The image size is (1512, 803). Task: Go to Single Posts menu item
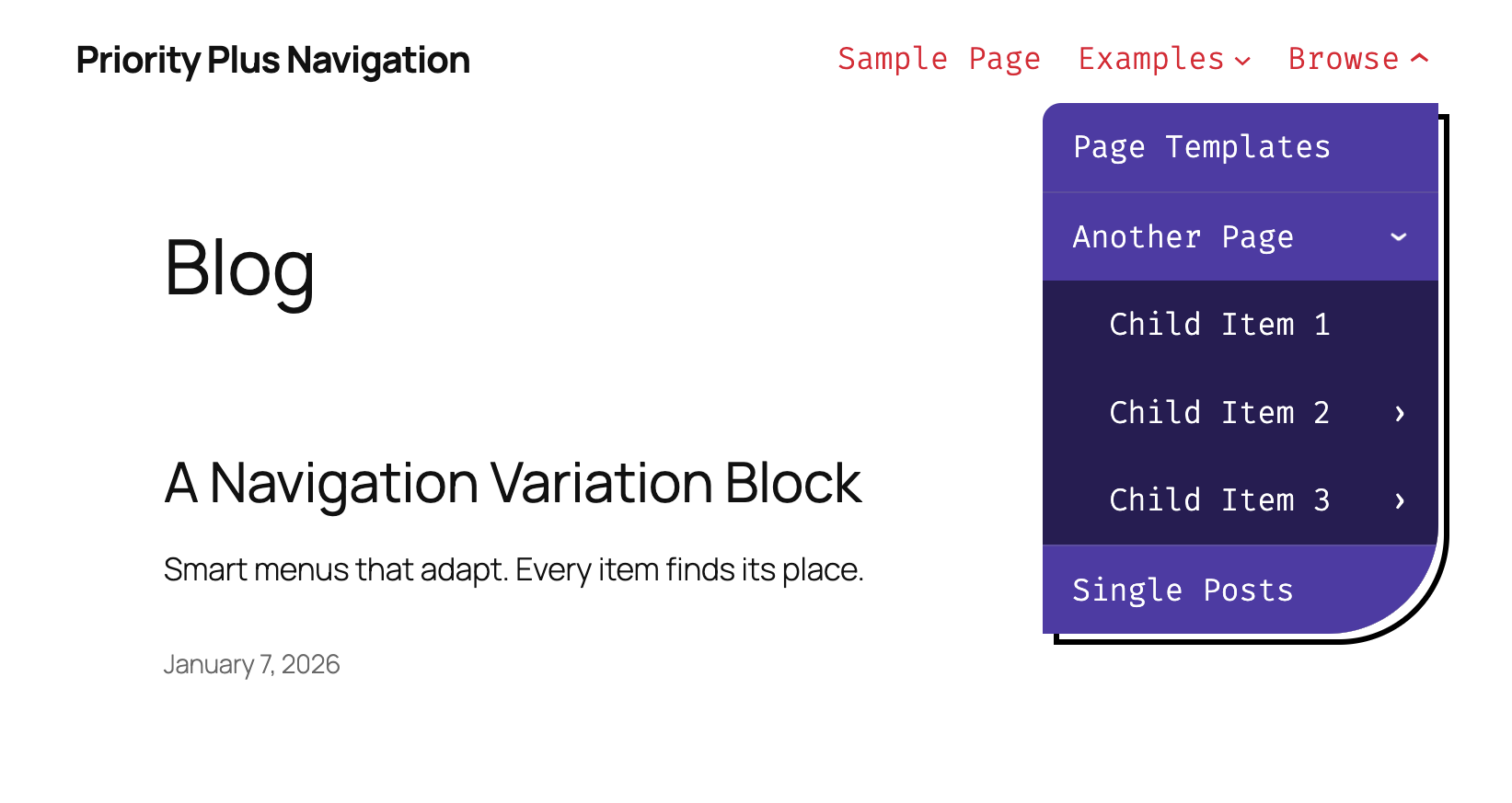pyautogui.click(x=1183, y=591)
